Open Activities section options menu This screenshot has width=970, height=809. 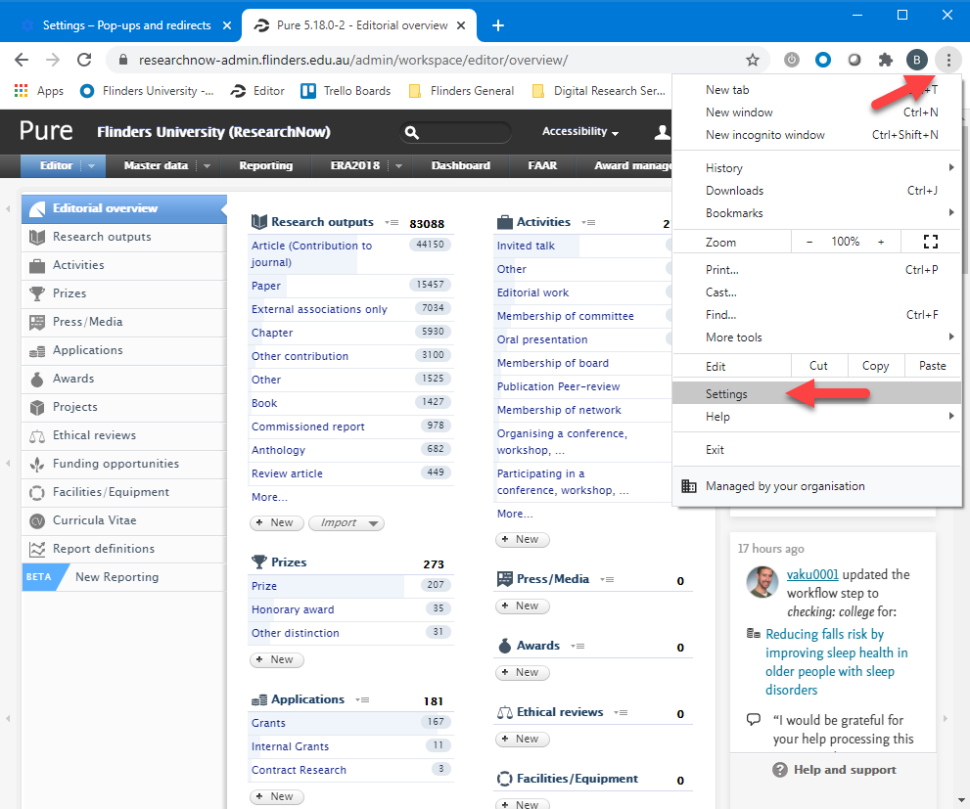point(588,223)
